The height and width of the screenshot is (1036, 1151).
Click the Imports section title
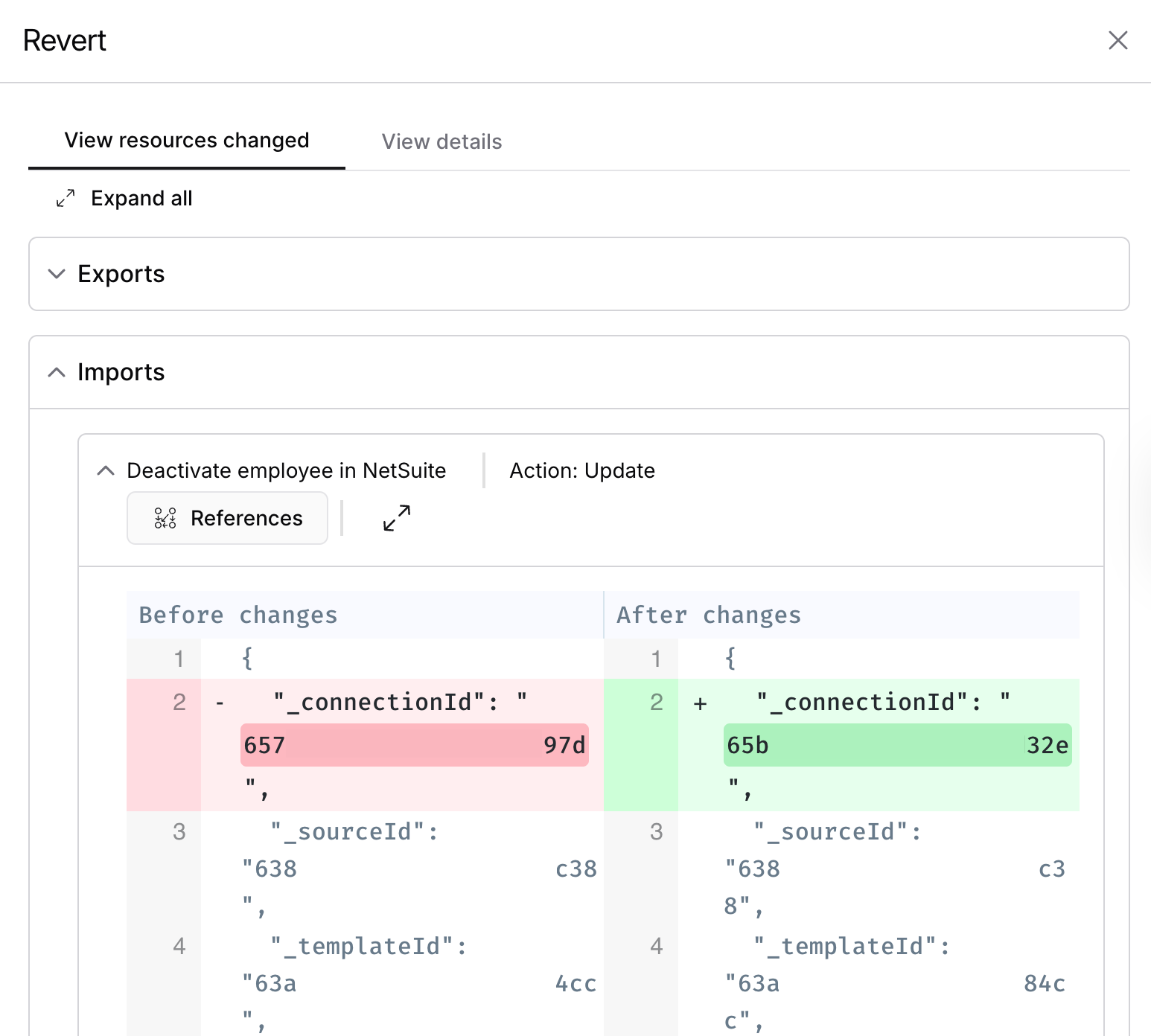coord(121,372)
